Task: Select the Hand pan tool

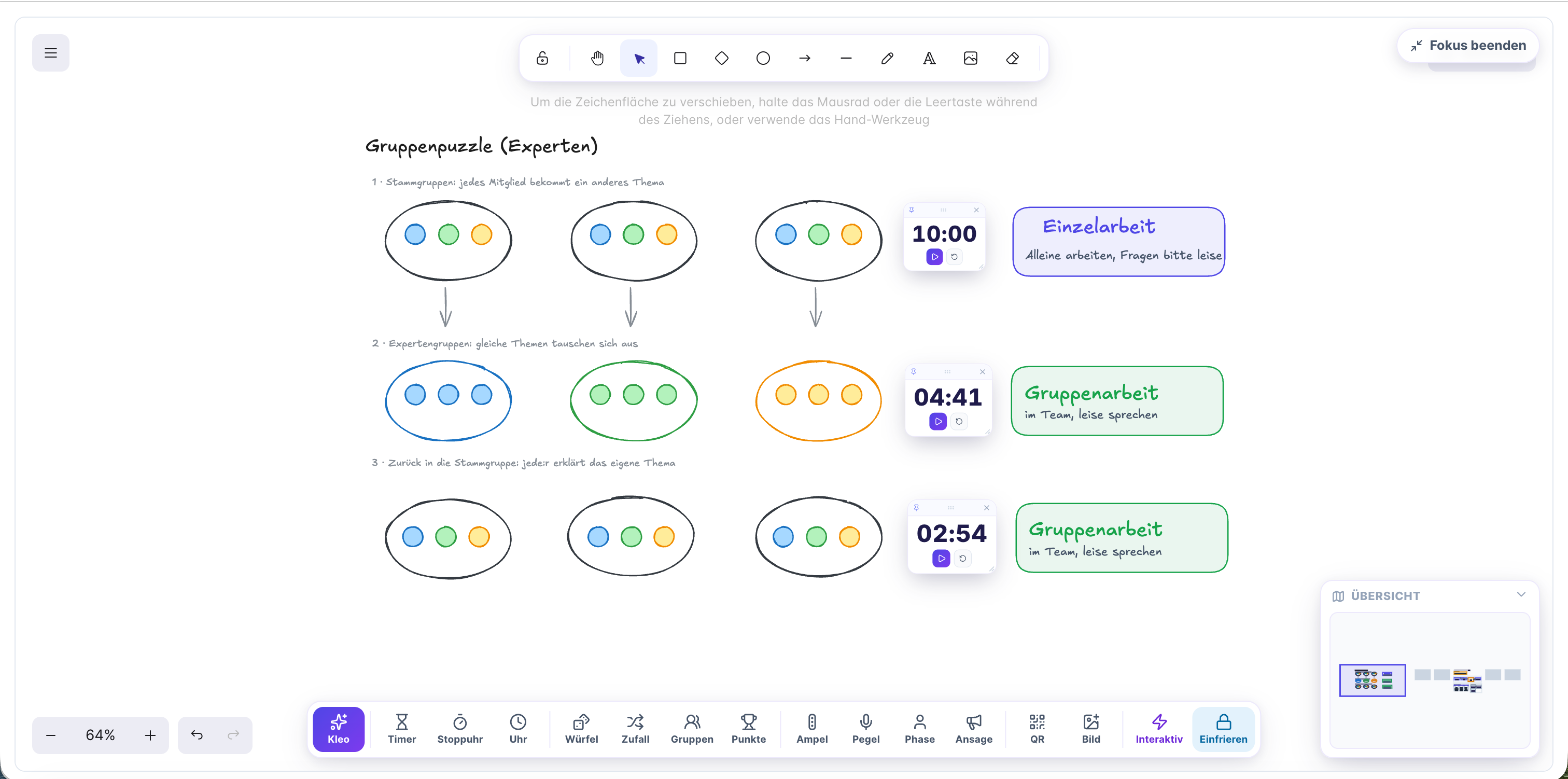Action: pos(597,59)
